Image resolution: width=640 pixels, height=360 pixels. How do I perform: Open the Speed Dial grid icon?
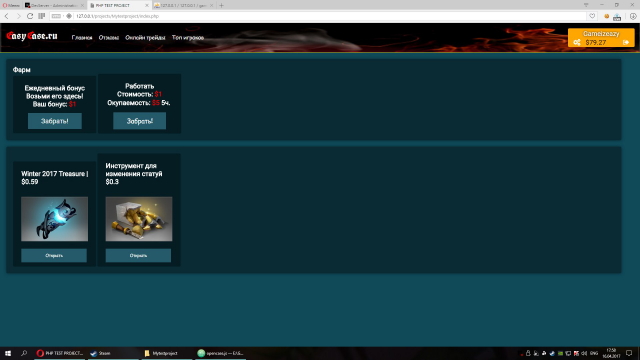pyautogui.click(x=42, y=16)
